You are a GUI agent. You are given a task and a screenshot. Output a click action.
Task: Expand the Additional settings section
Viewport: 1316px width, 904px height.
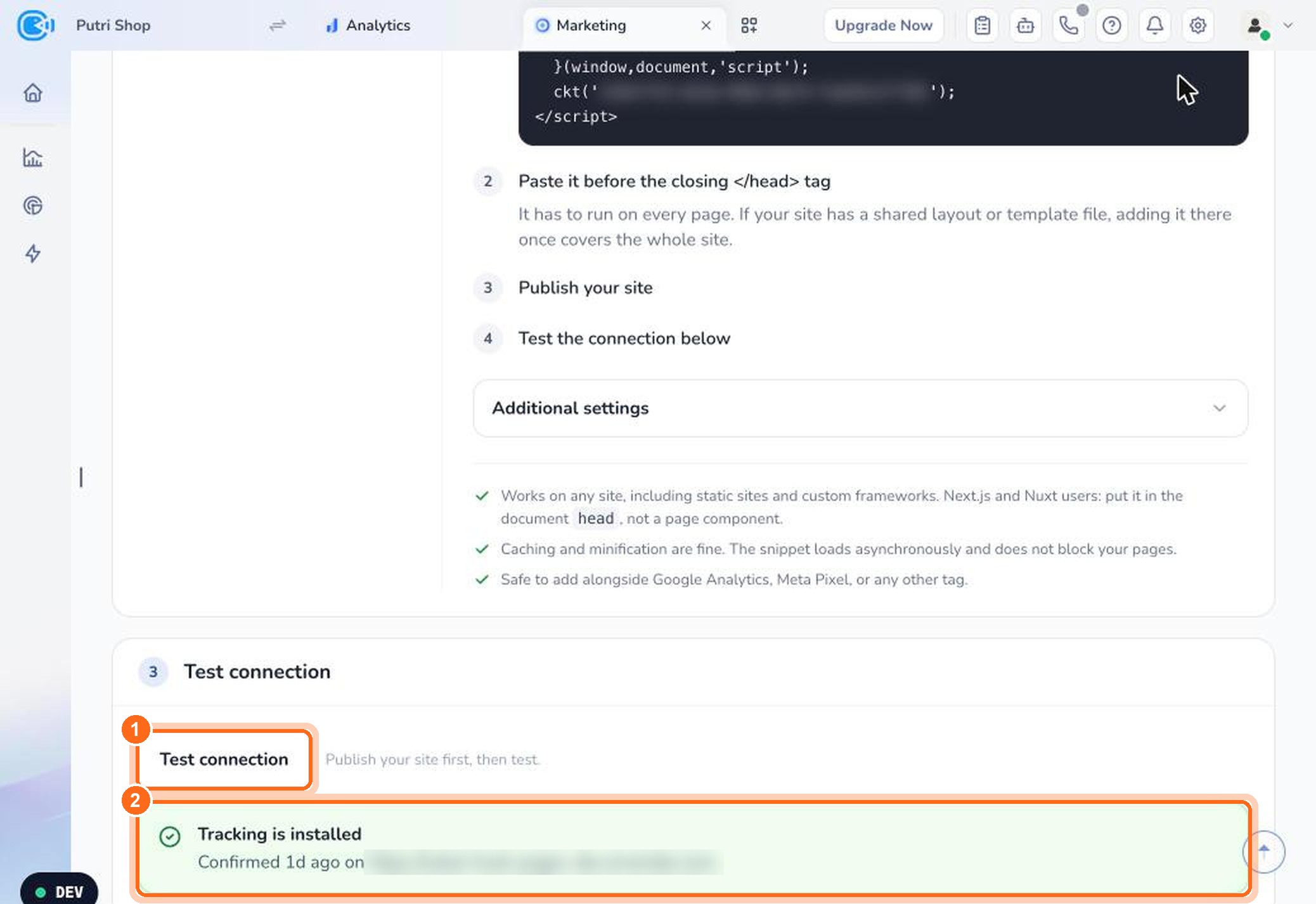(861, 408)
